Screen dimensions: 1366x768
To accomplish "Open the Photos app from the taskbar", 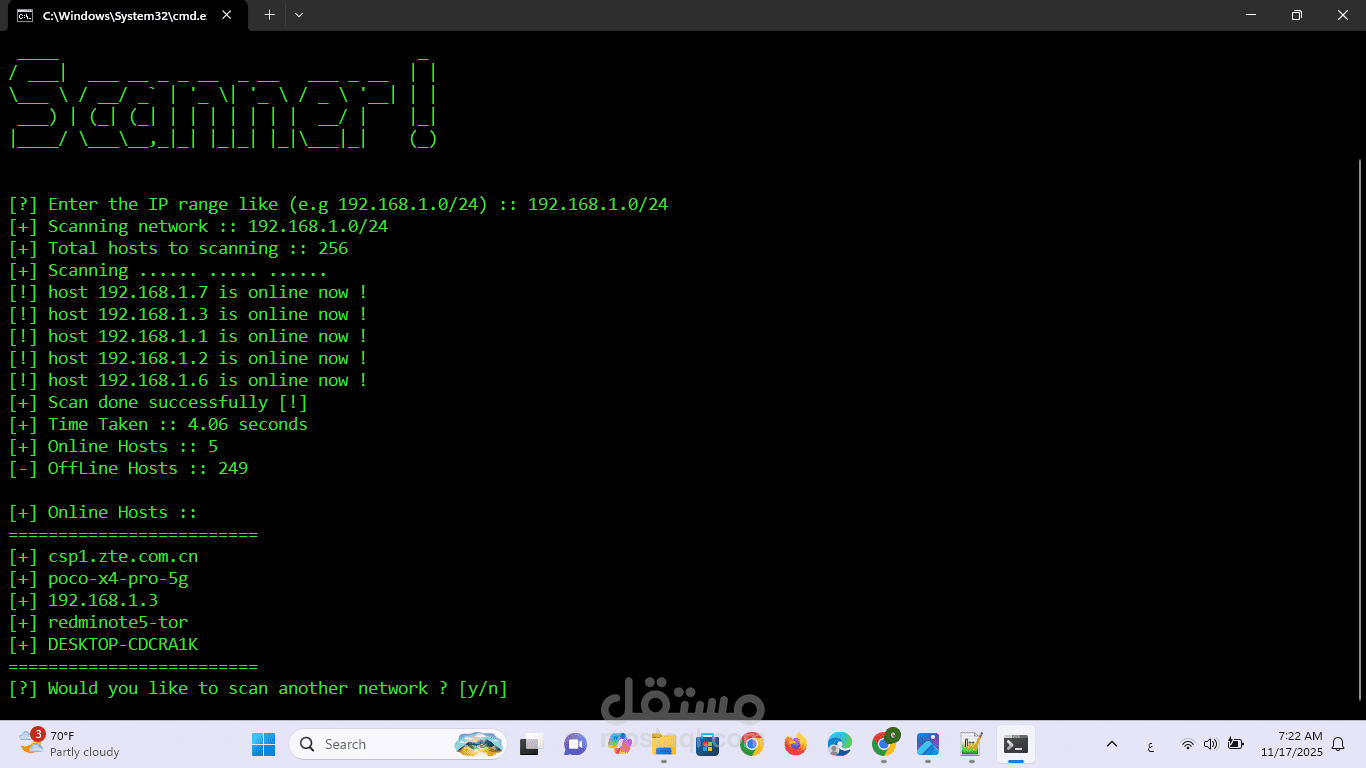I will (x=928, y=744).
